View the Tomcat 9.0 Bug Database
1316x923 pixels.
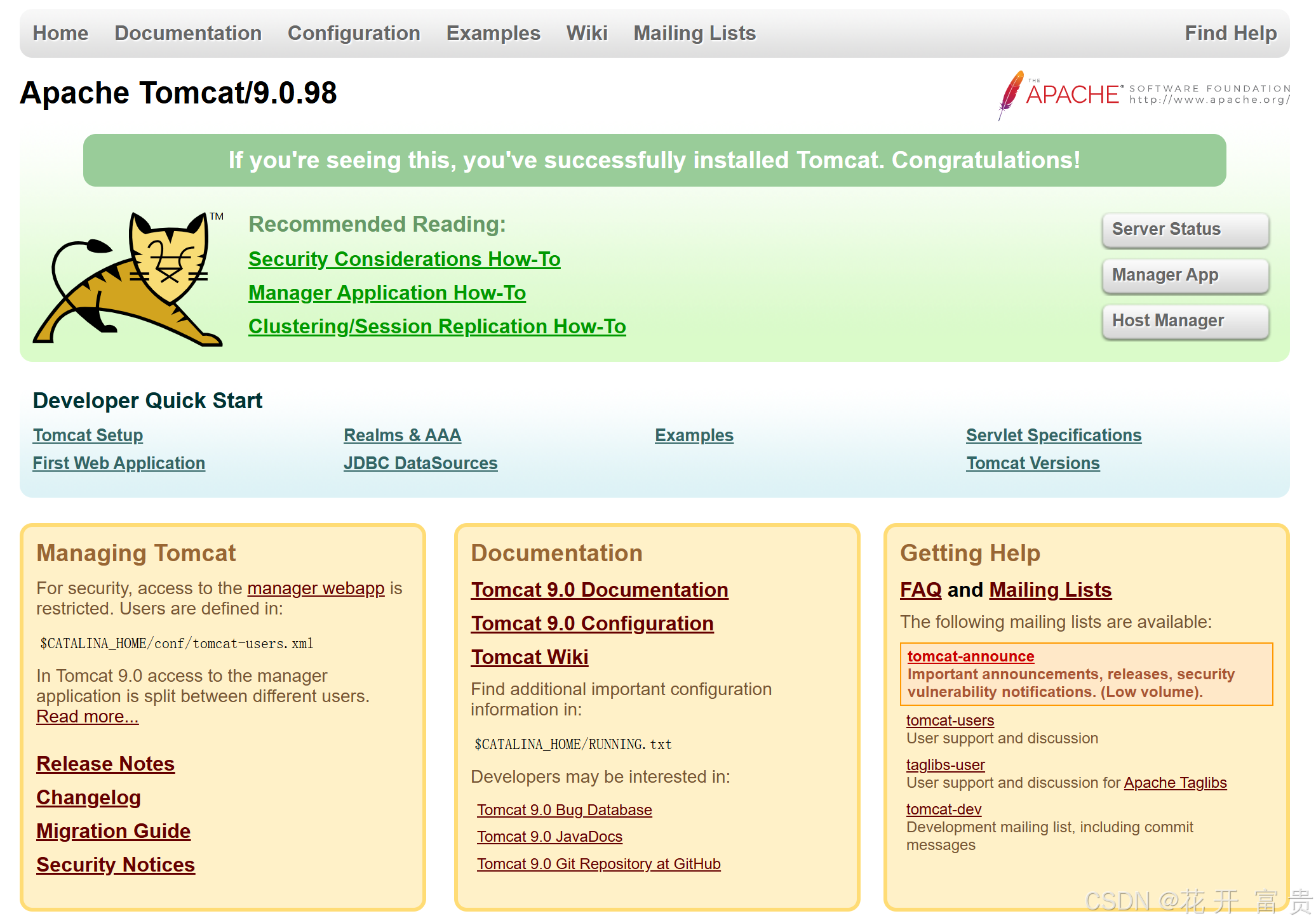click(x=564, y=810)
